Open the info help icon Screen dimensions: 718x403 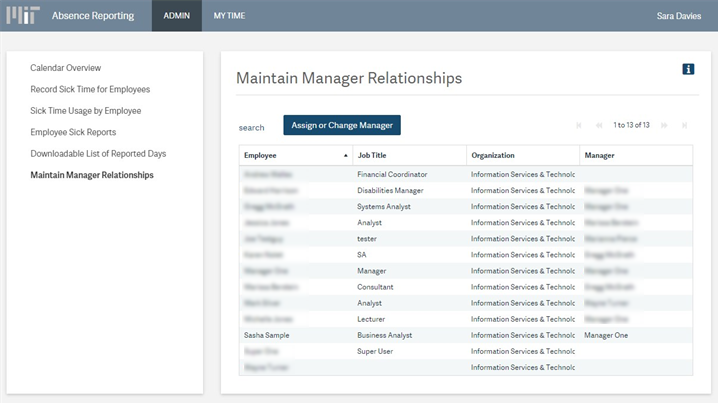point(688,69)
